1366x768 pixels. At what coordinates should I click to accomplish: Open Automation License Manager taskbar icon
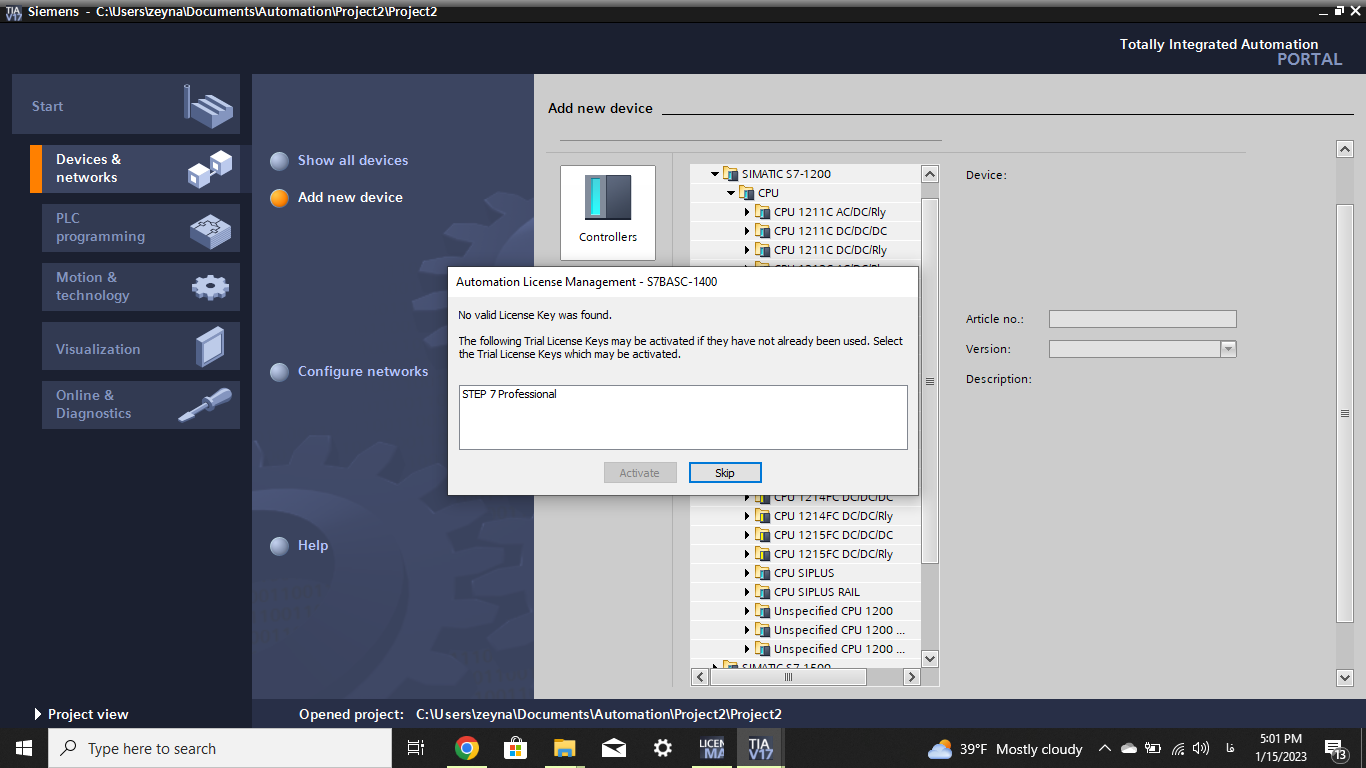[x=711, y=748]
